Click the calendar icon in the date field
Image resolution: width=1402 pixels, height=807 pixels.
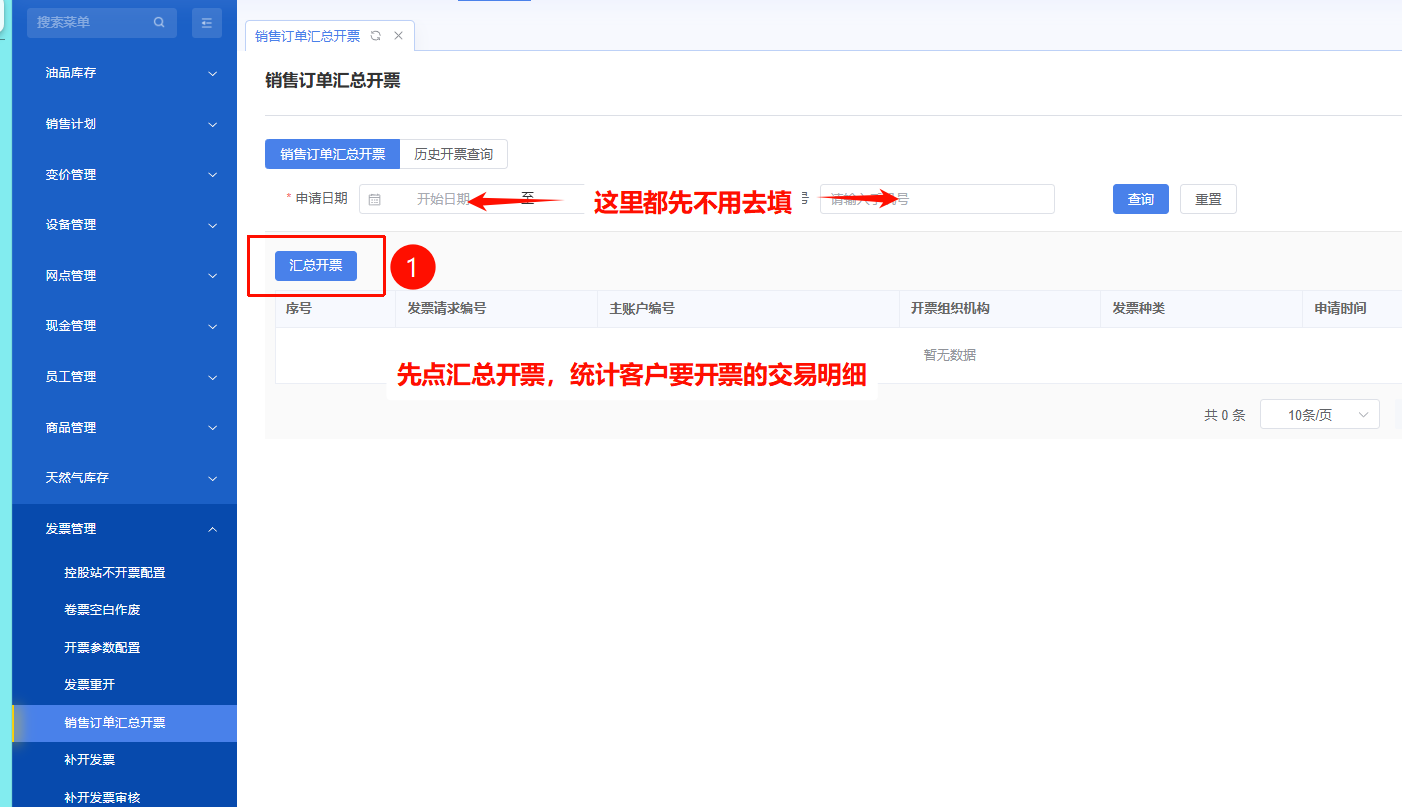(x=375, y=199)
